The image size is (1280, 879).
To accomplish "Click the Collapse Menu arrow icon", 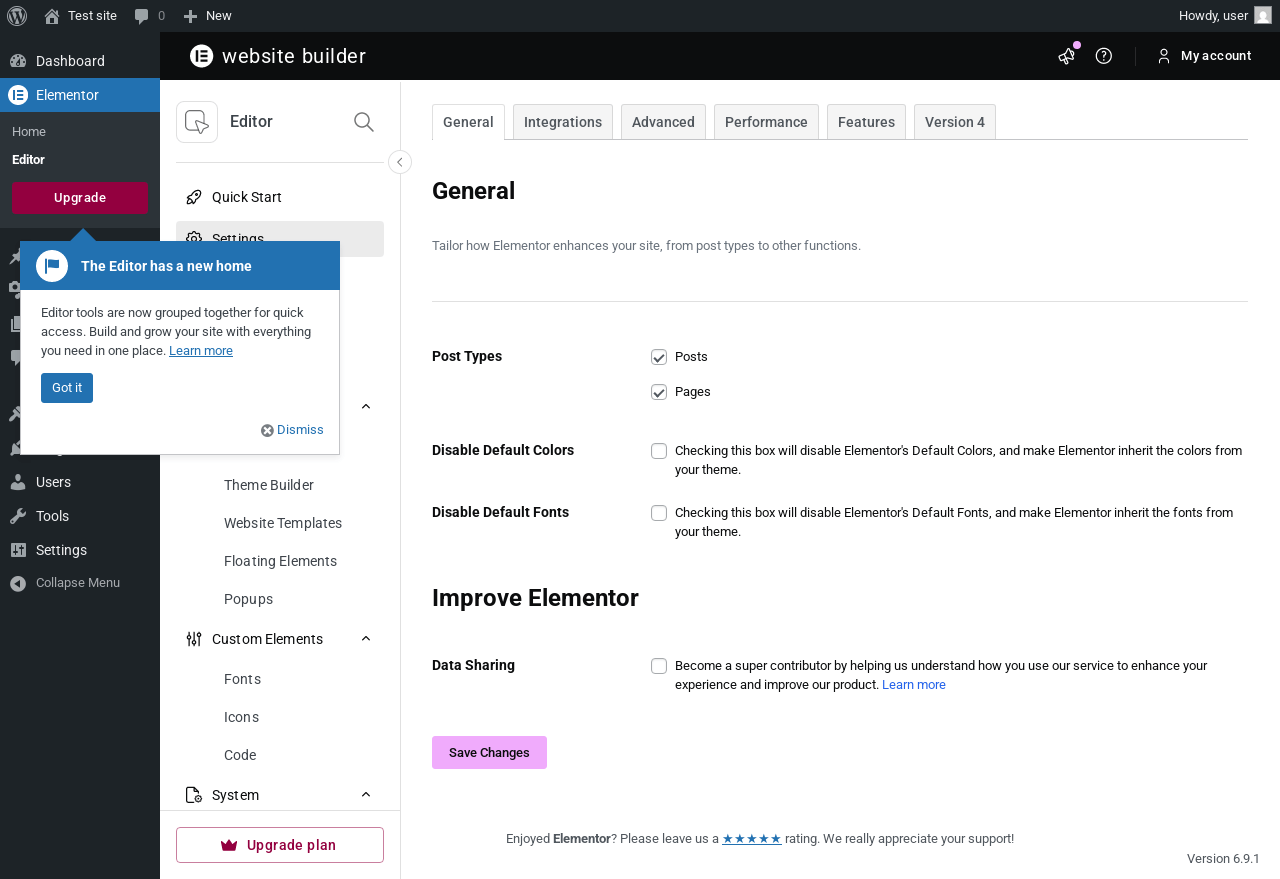I will [x=18, y=583].
